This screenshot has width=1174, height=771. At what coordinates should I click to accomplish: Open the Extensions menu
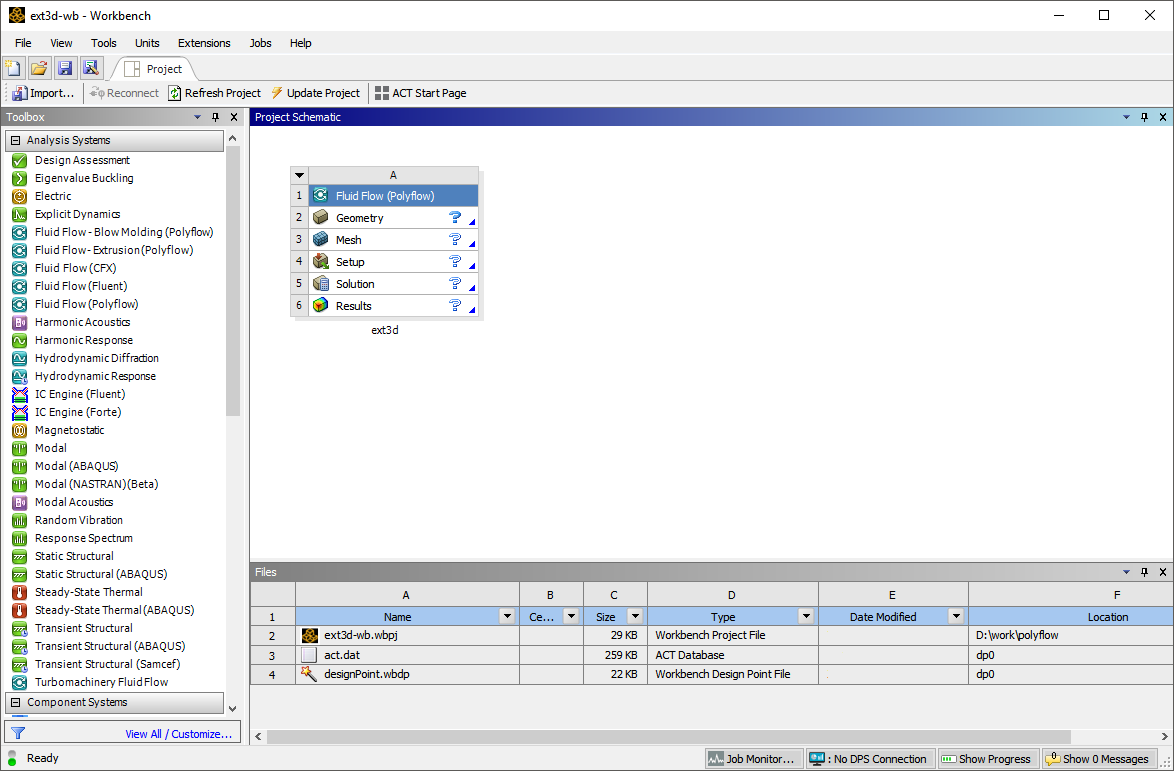[204, 43]
